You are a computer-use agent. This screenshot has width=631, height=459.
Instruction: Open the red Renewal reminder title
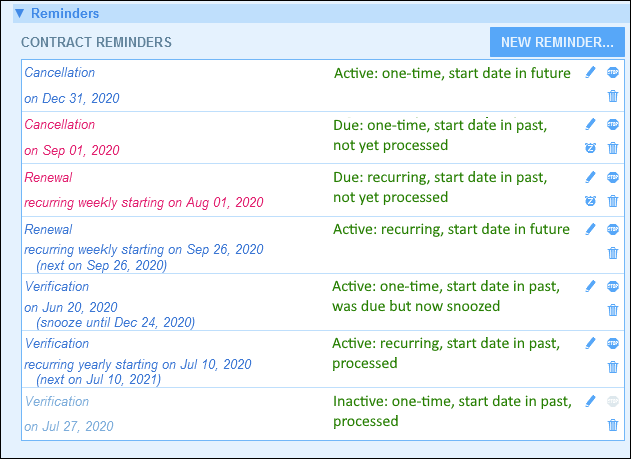[x=48, y=177]
